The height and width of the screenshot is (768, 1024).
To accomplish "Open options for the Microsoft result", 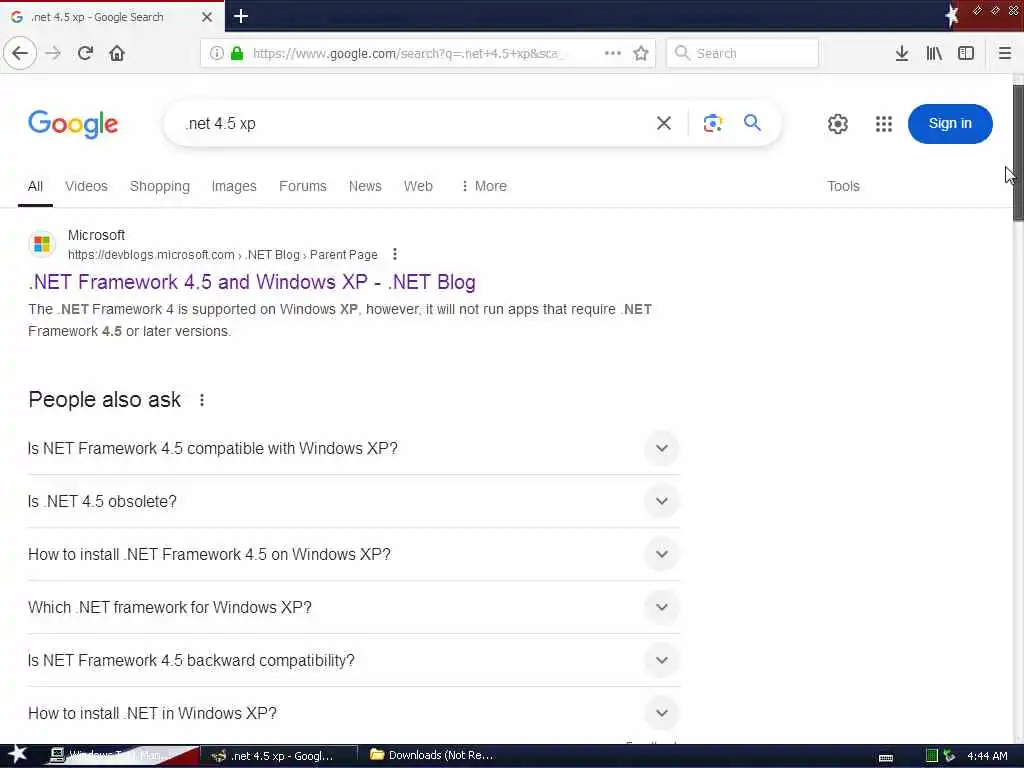I will point(394,254).
